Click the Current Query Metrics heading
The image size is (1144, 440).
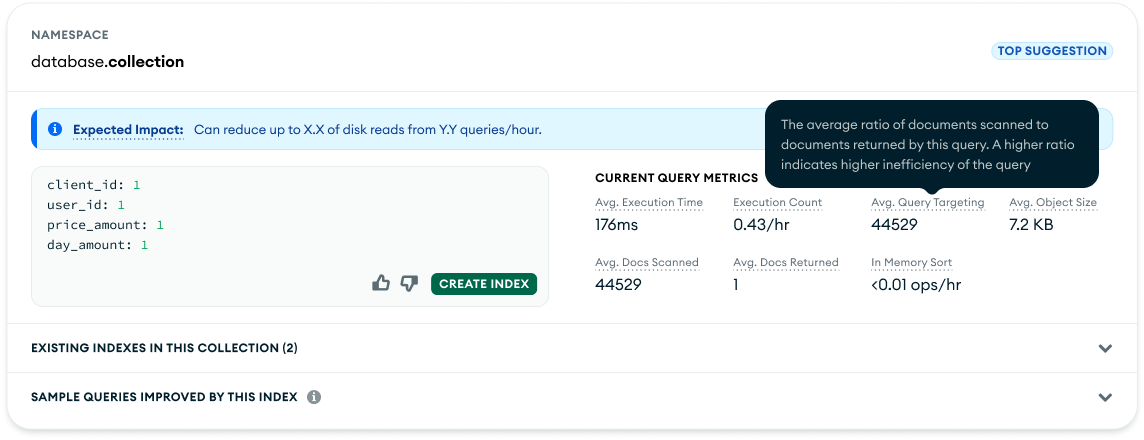pyautogui.click(x=676, y=178)
